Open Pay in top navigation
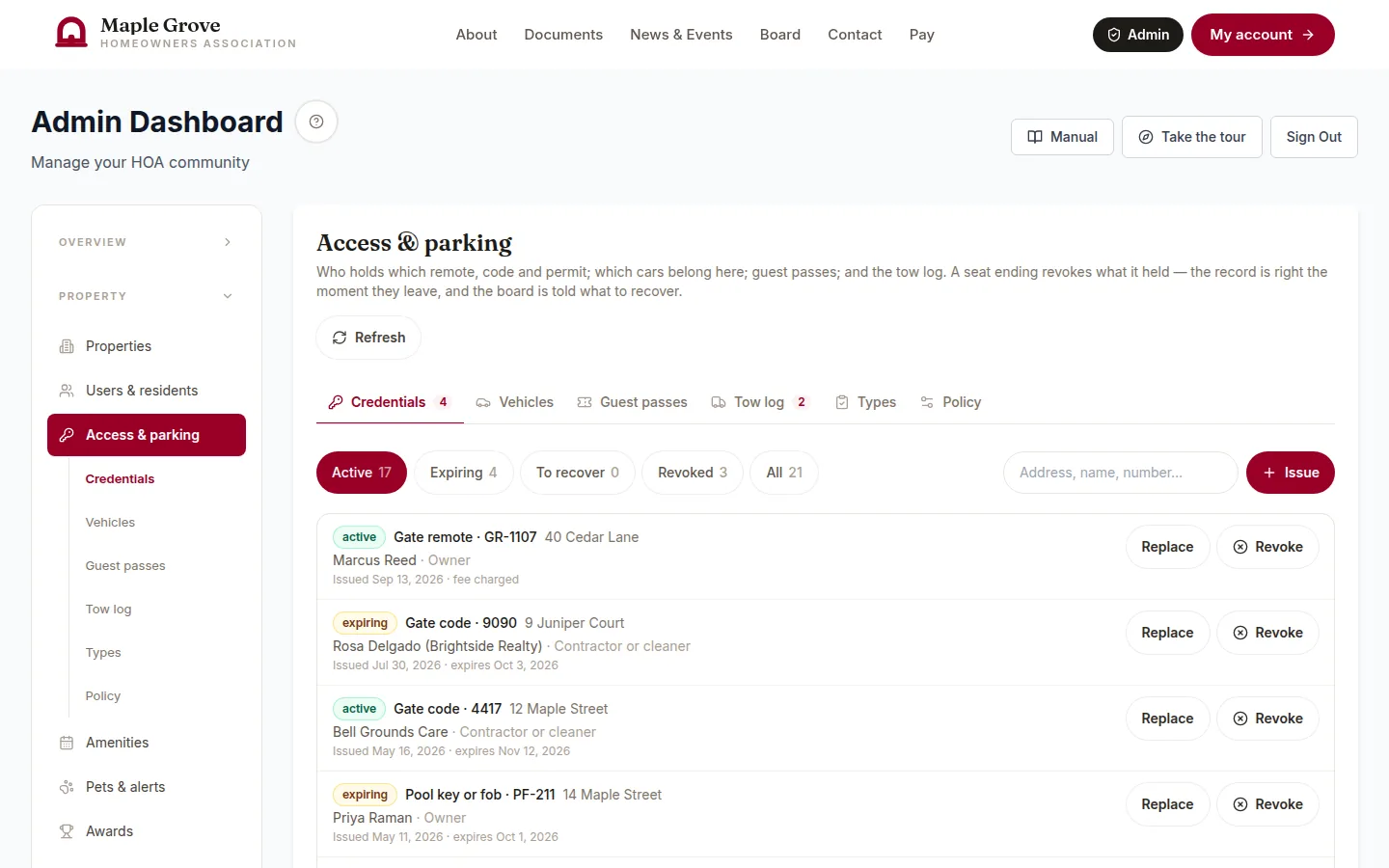The image size is (1389, 868). 922,35
